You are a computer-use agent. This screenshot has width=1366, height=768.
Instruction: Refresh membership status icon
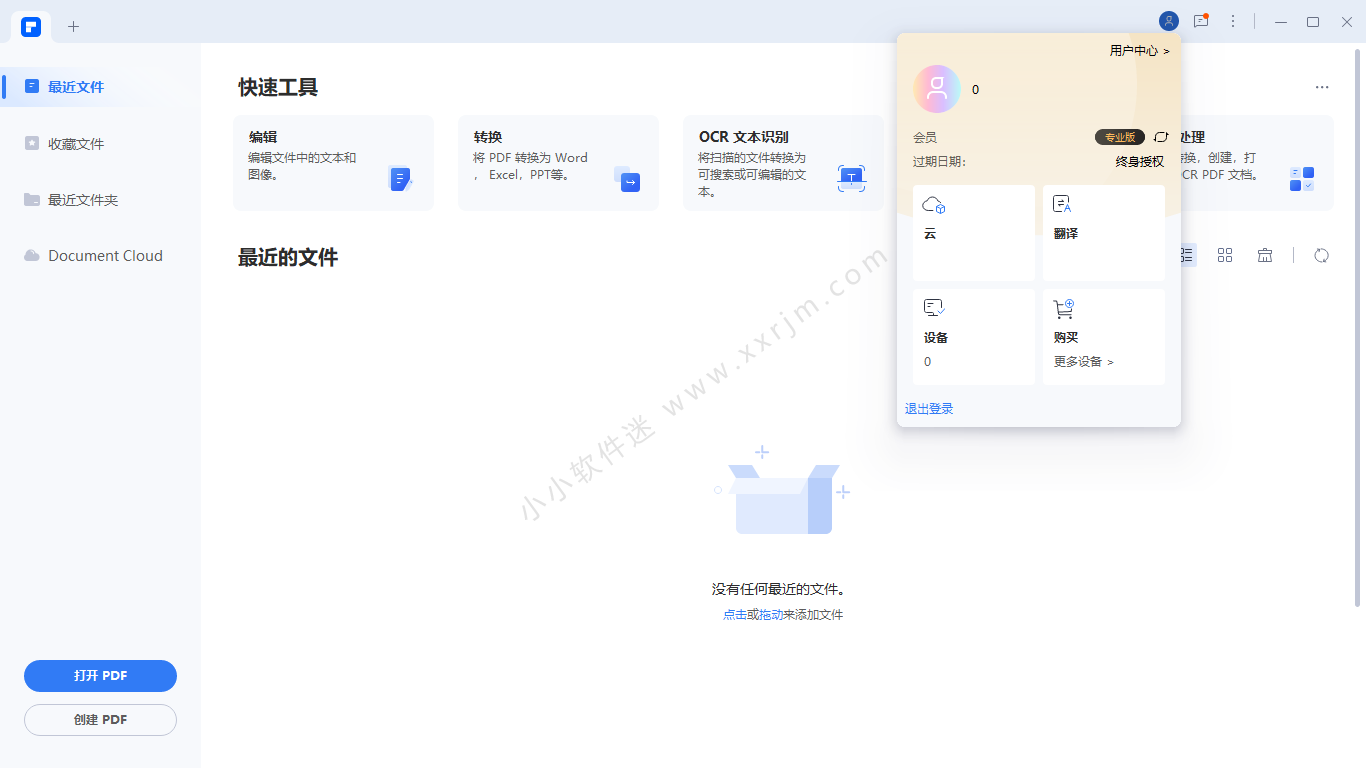click(1161, 137)
